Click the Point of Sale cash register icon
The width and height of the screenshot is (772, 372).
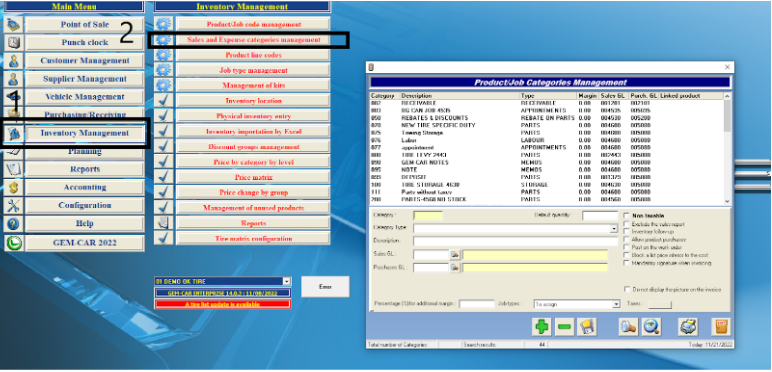[x=13, y=25]
